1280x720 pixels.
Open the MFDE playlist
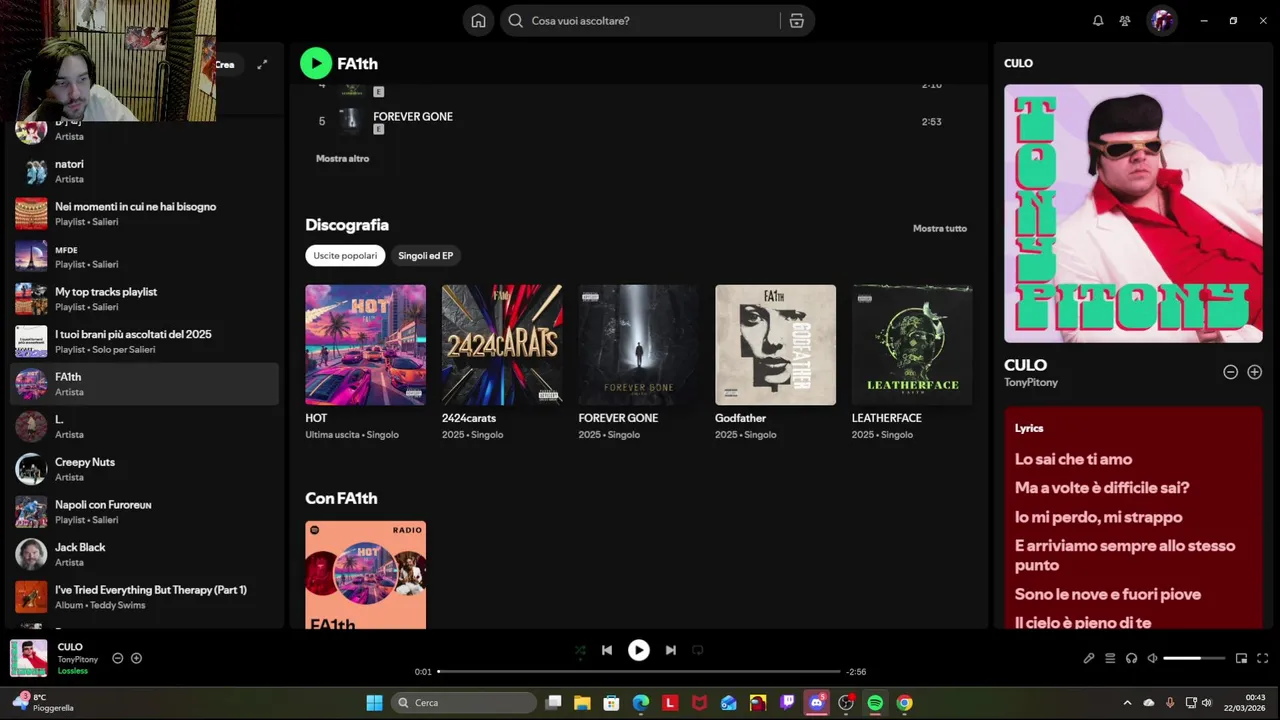144,256
